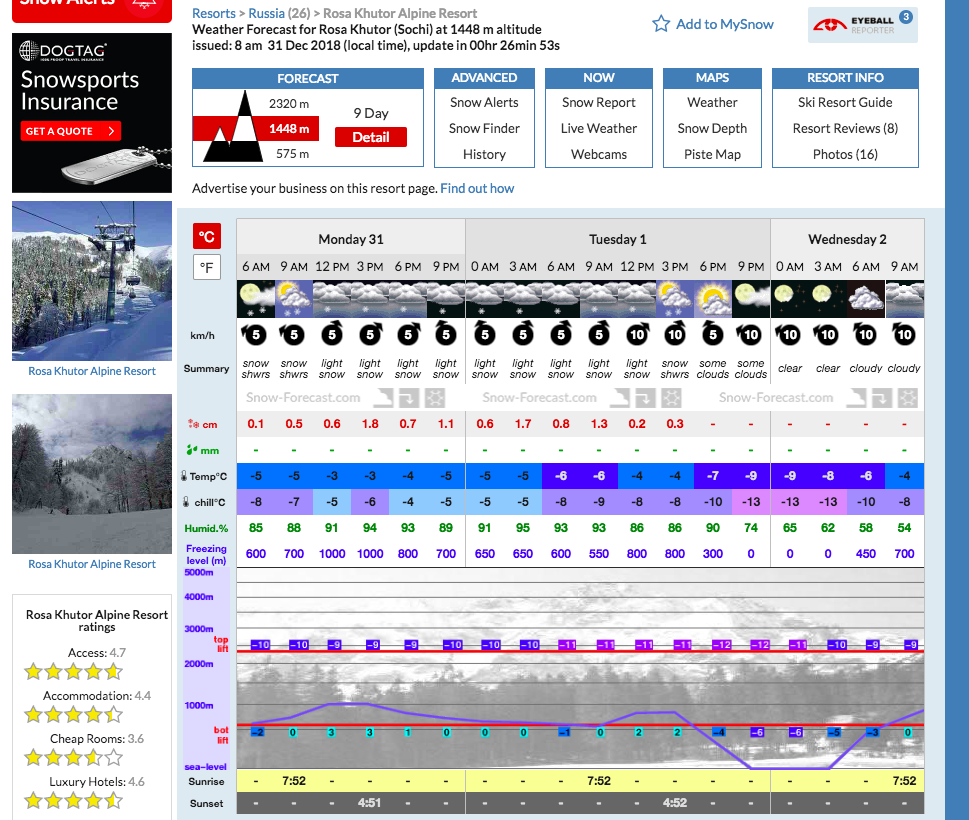Image resolution: width=969 pixels, height=820 pixels.
Task: Click the Tuesday 9 PM wind icon
Action: click(750, 334)
